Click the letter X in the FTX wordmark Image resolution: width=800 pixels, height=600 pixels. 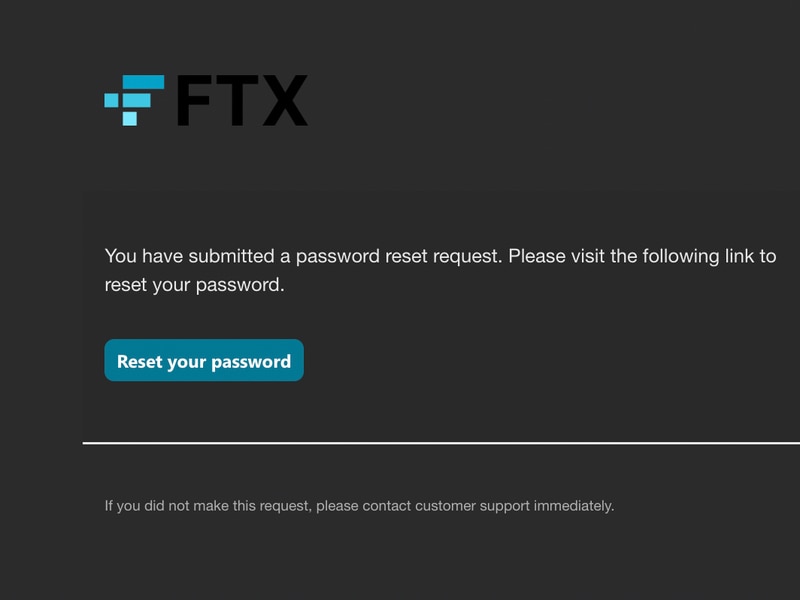[283, 100]
